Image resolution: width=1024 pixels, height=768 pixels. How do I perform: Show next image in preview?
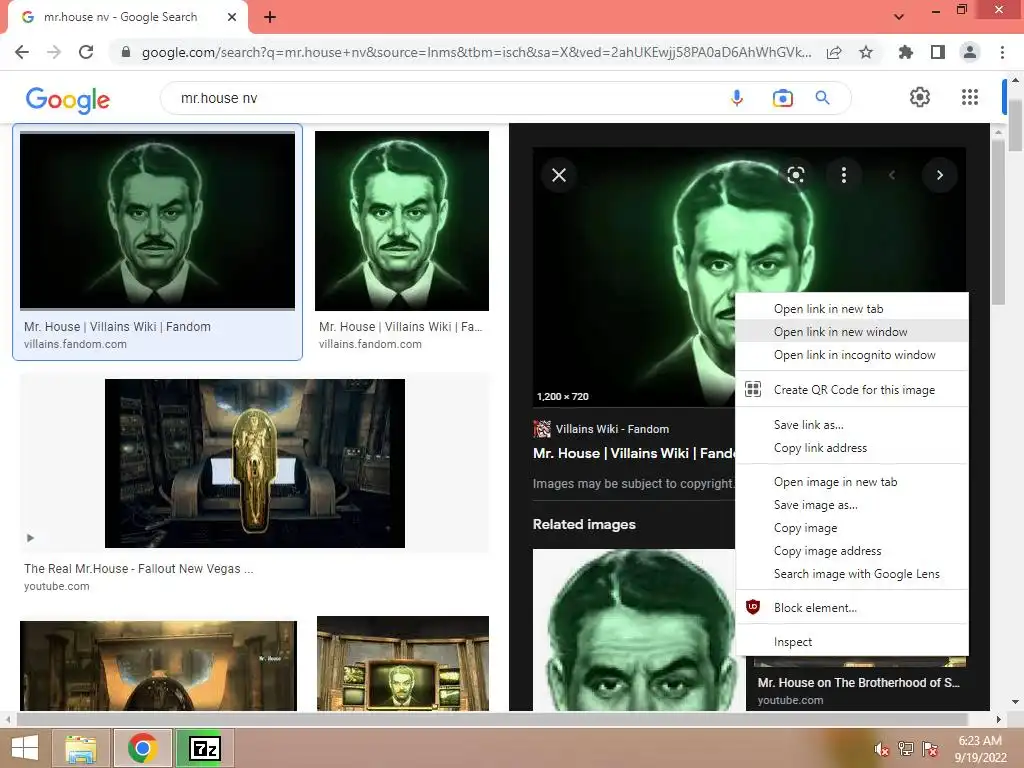coord(940,175)
